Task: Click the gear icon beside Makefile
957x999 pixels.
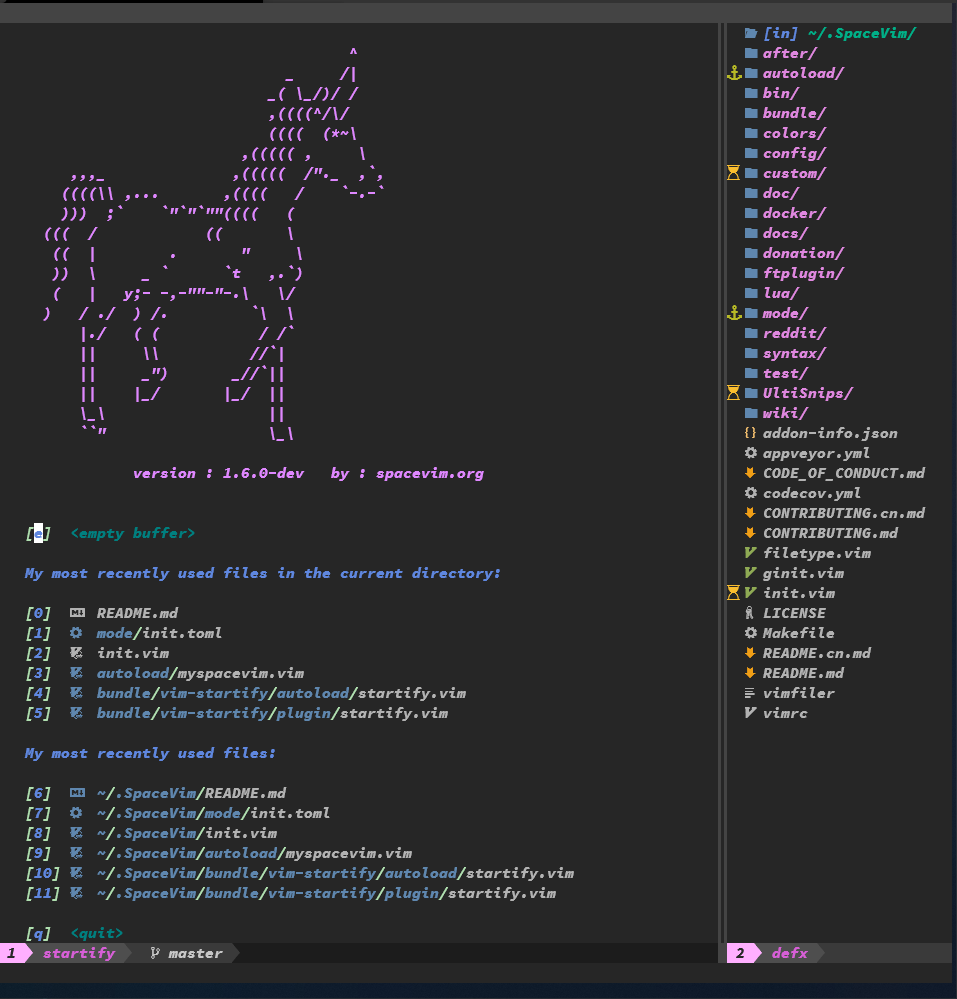Action: pos(751,633)
